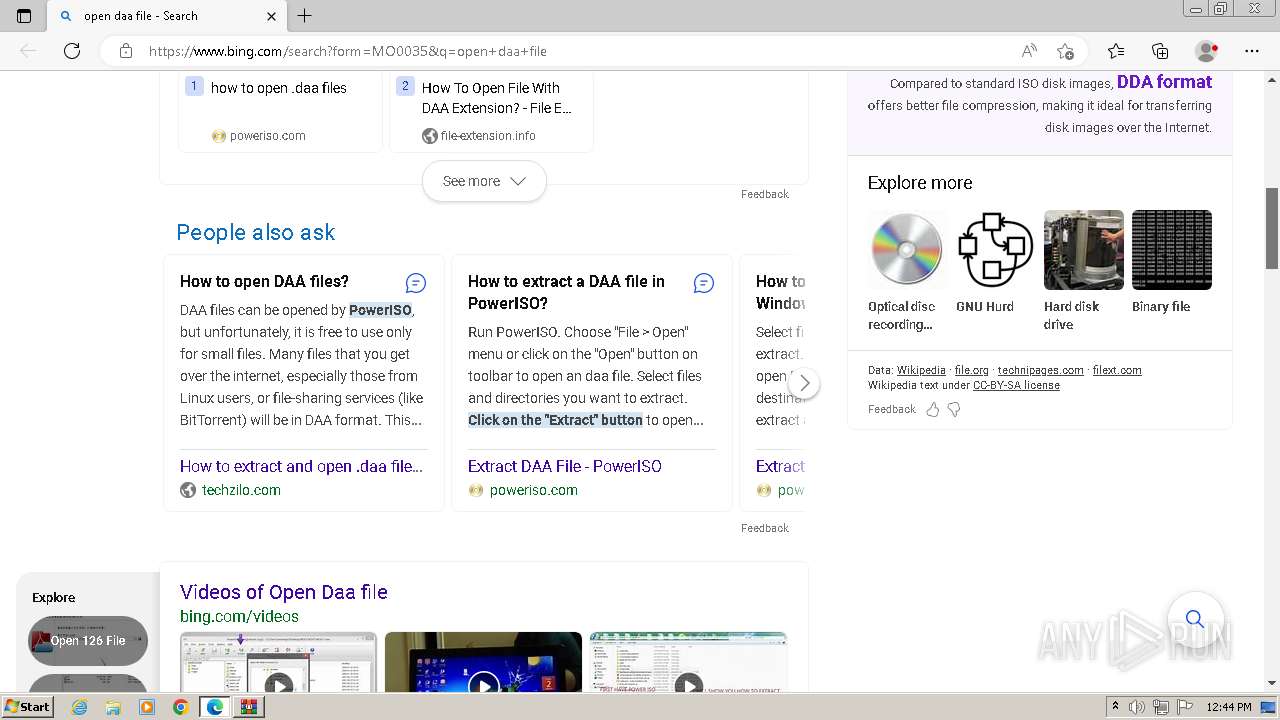The width and height of the screenshot is (1280, 720).
Task: Close the 'open daa file - Search' tab
Action: pos(271,16)
